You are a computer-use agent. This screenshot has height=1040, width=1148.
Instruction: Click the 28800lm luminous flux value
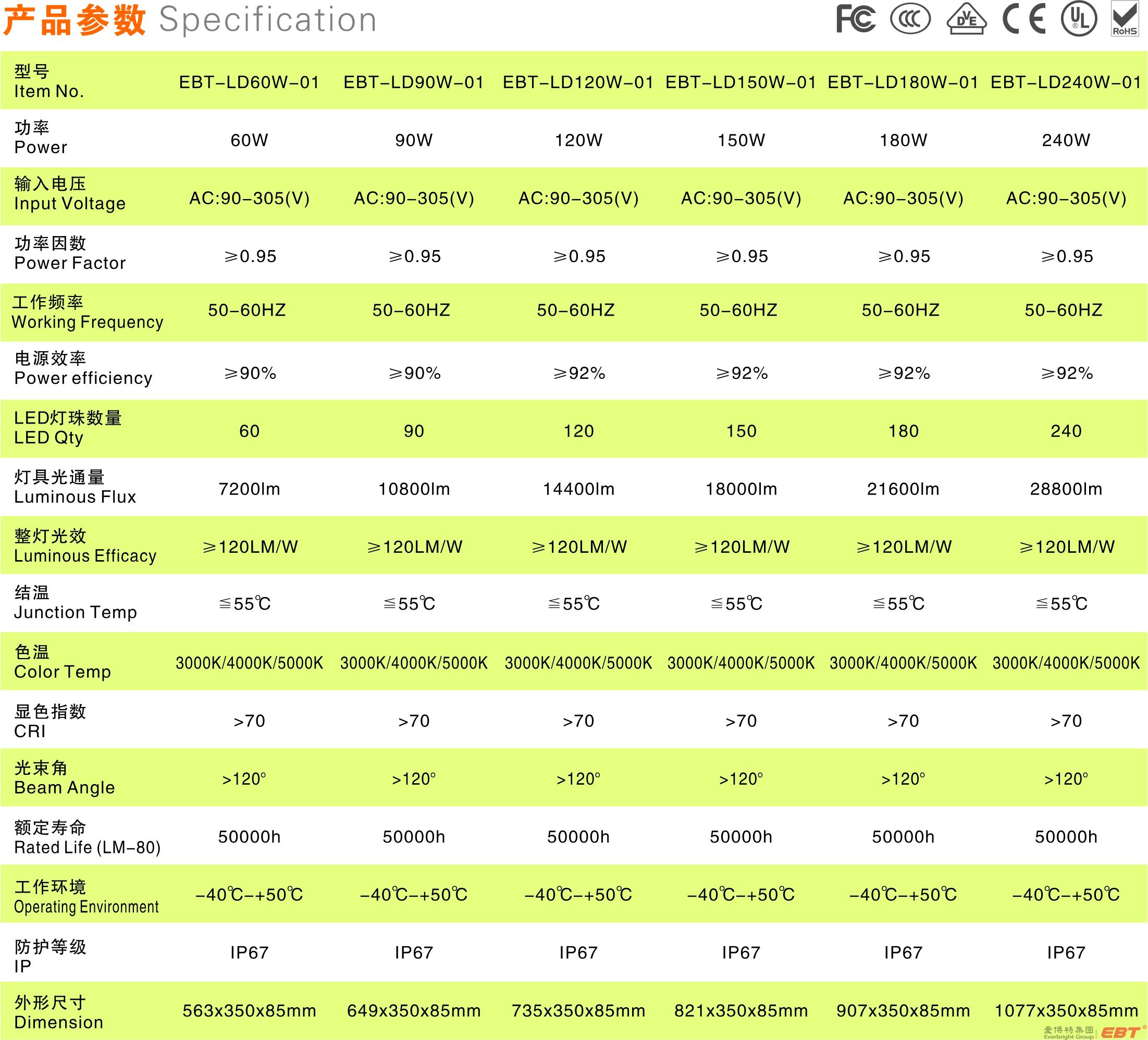click(x=1066, y=489)
